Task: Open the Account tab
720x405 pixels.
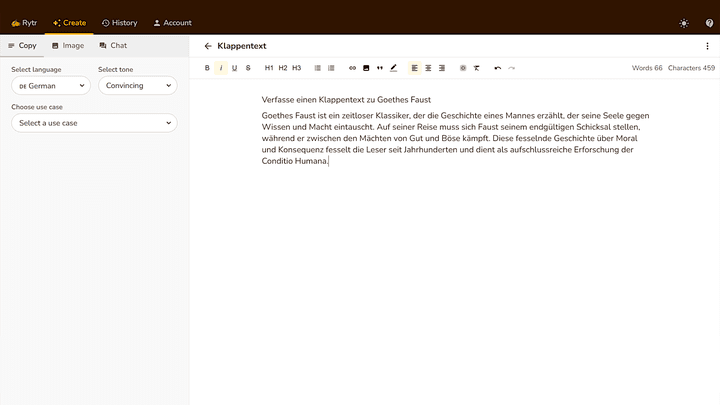Action: tap(172, 23)
